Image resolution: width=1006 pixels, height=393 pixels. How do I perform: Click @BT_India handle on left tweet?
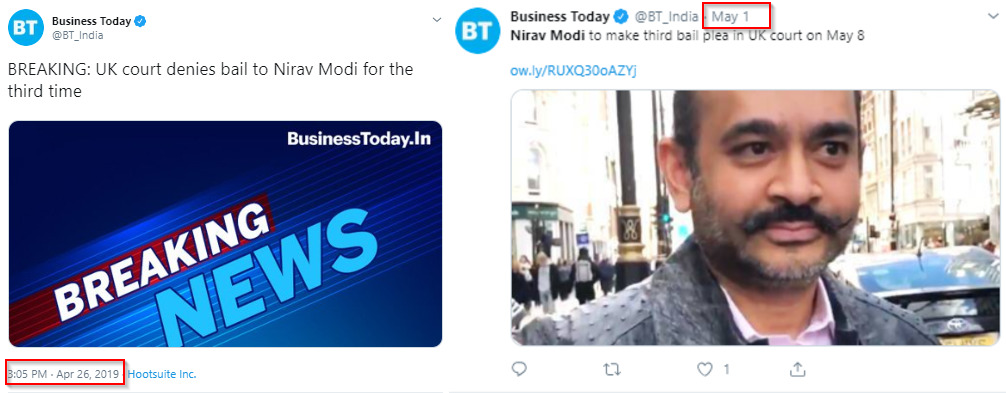coord(78,35)
